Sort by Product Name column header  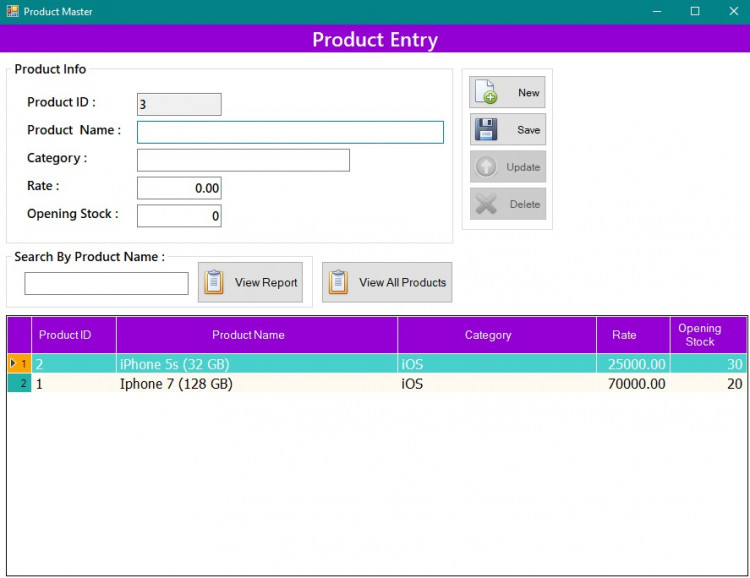(x=248, y=335)
